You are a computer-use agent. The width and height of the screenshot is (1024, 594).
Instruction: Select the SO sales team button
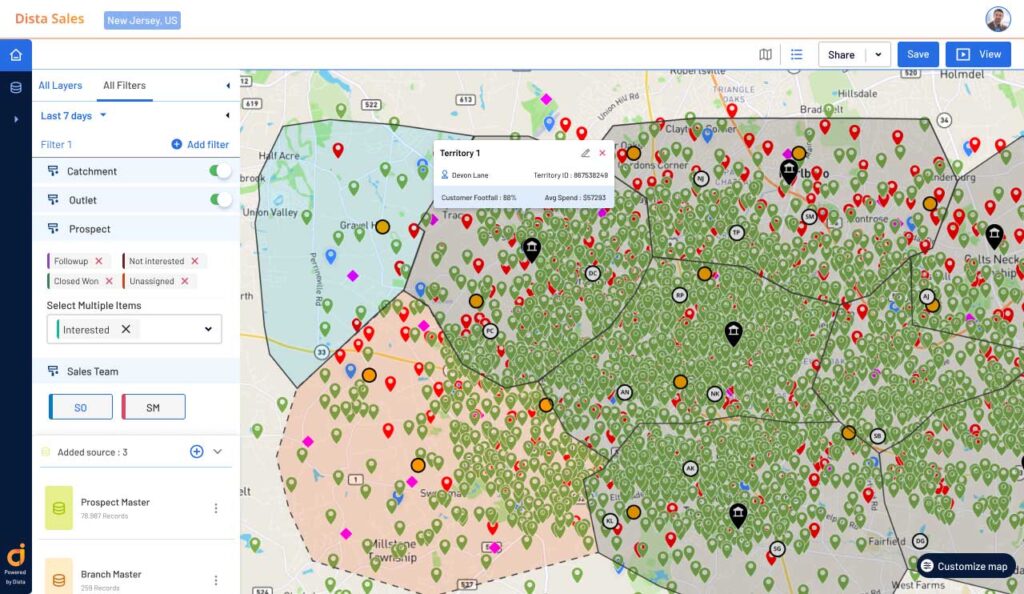tap(81, 407)
